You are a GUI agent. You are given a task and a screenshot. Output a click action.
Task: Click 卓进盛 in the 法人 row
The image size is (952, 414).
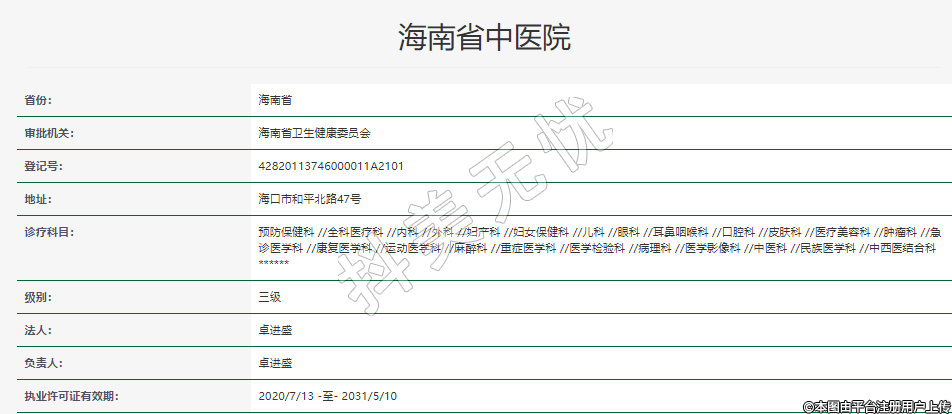pyautogui.click(x=275, y=330)
